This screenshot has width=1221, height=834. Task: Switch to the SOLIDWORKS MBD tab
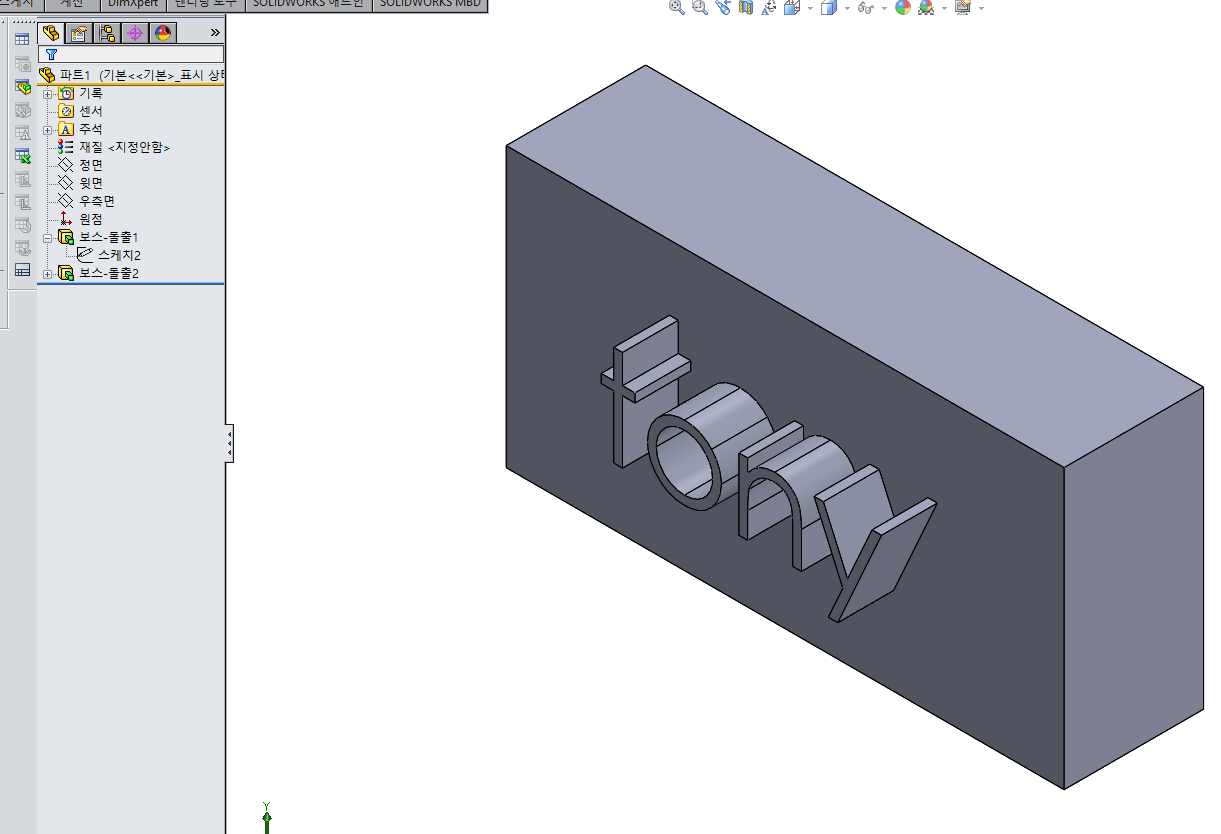[x=430, y=5]
